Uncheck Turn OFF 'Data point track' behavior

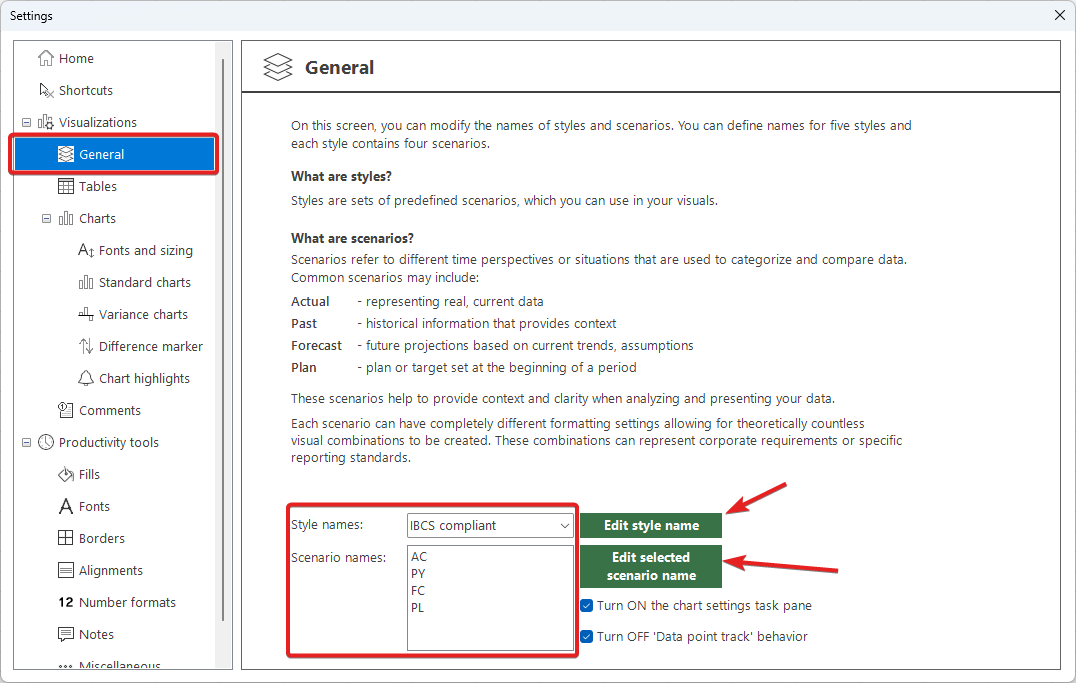[587, 637]
